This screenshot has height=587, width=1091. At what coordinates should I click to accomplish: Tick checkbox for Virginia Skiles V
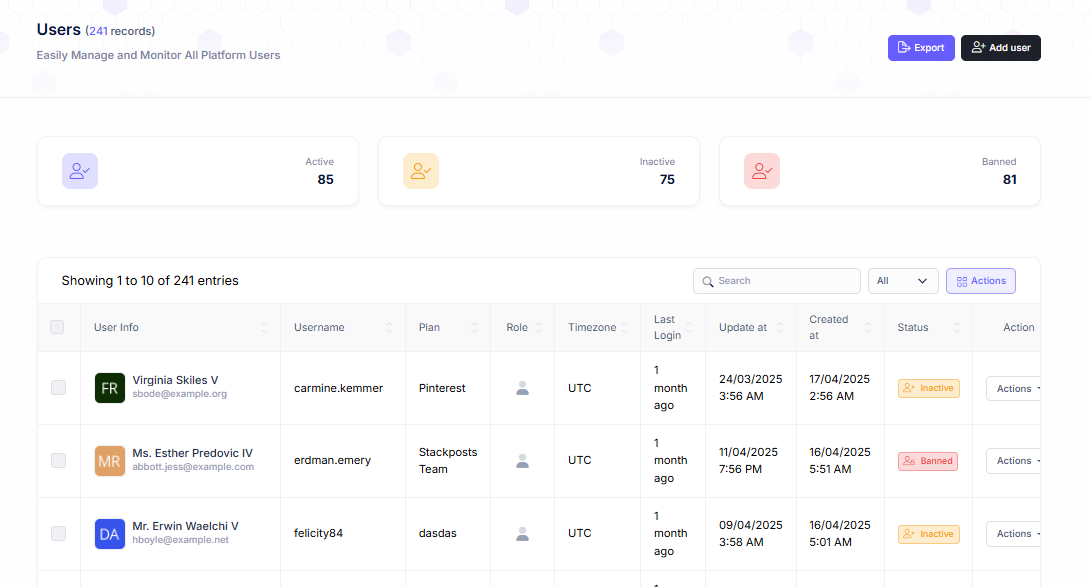pos(58,387)
